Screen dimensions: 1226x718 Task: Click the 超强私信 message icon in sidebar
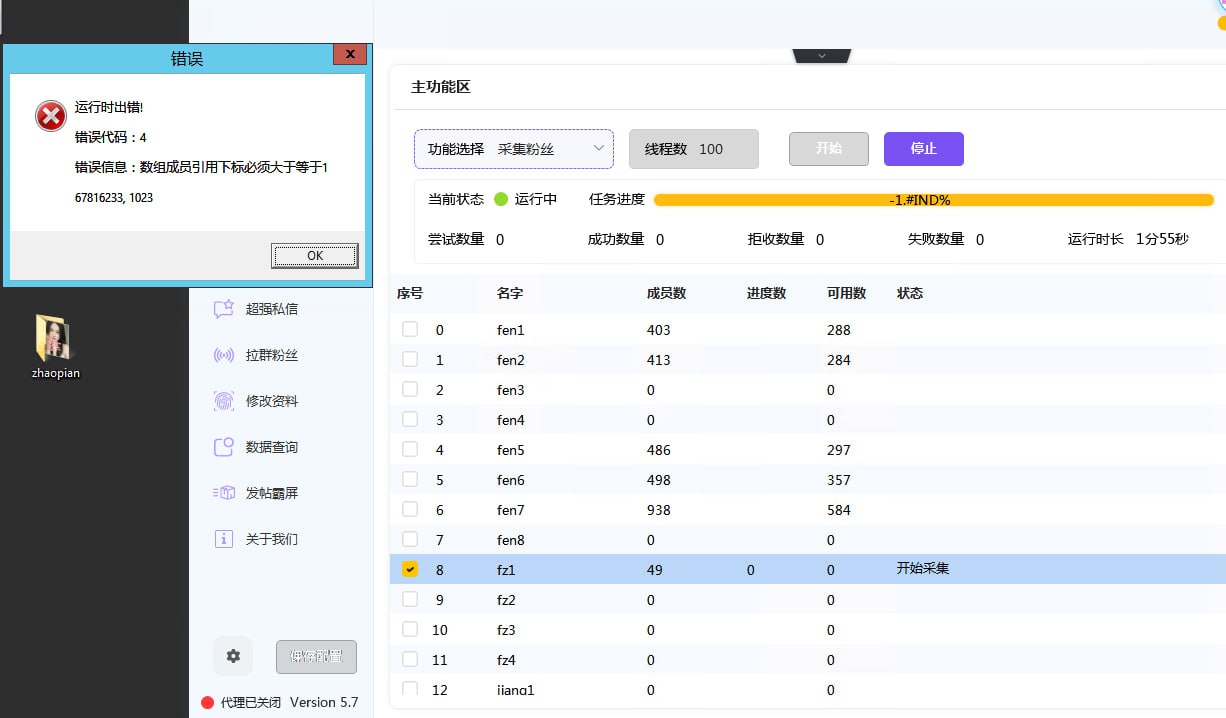click(224, 309)
